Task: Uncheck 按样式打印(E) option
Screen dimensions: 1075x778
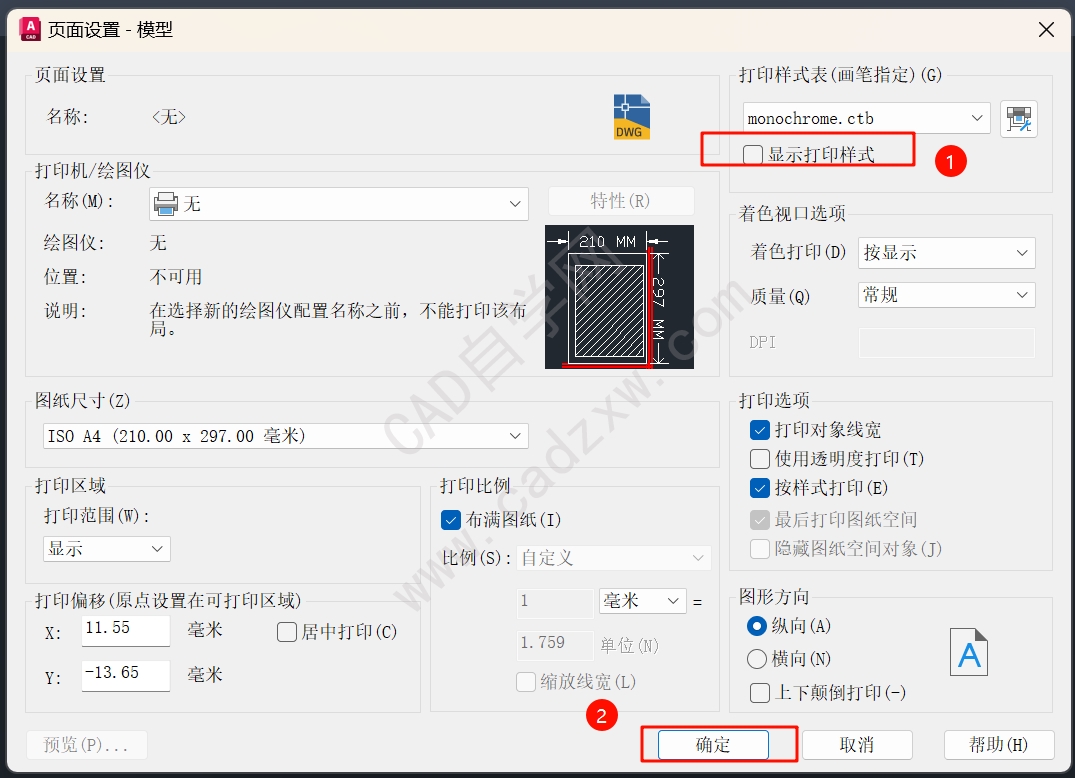Action: click(x=760, y=488)
